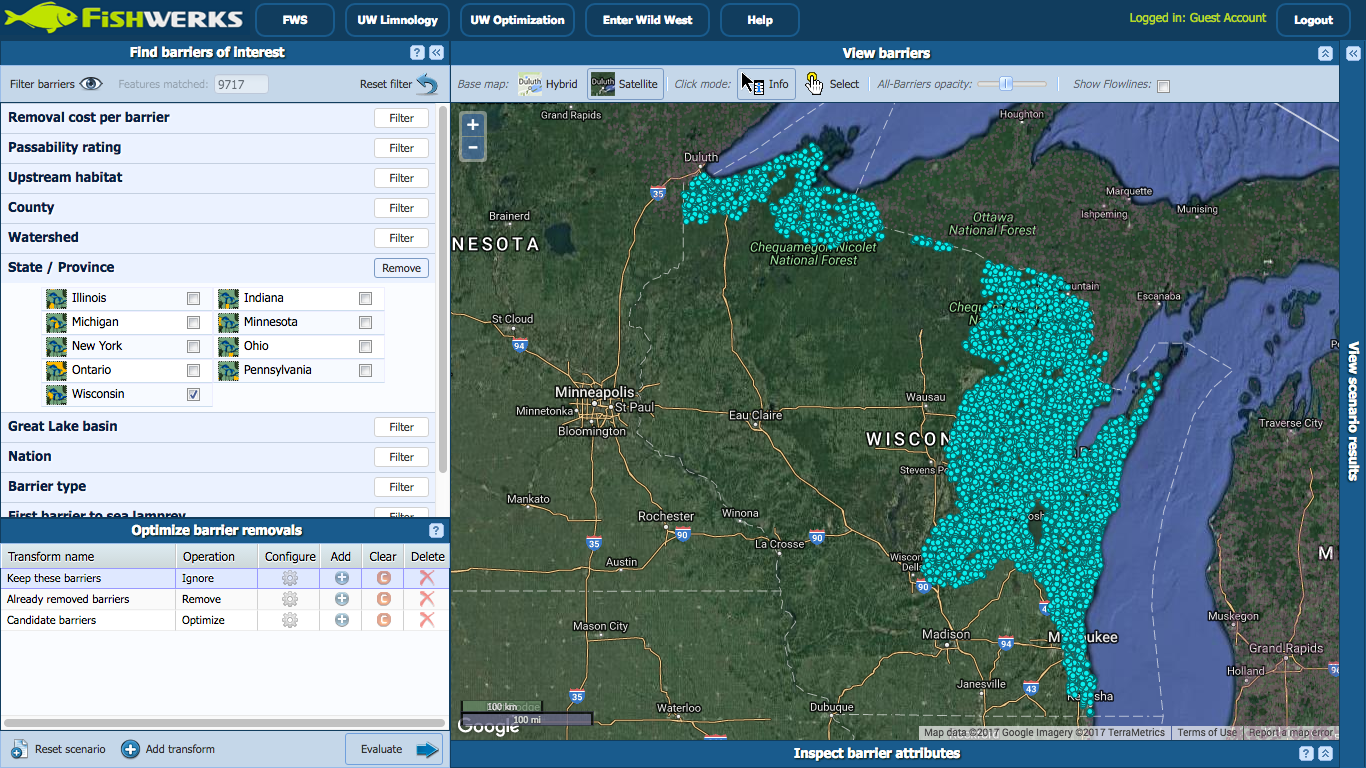Image resolution: width=1366 pixels, height=768 pixels.
Task: Open the Enter Wild West menu
Action: pos(648,20)
